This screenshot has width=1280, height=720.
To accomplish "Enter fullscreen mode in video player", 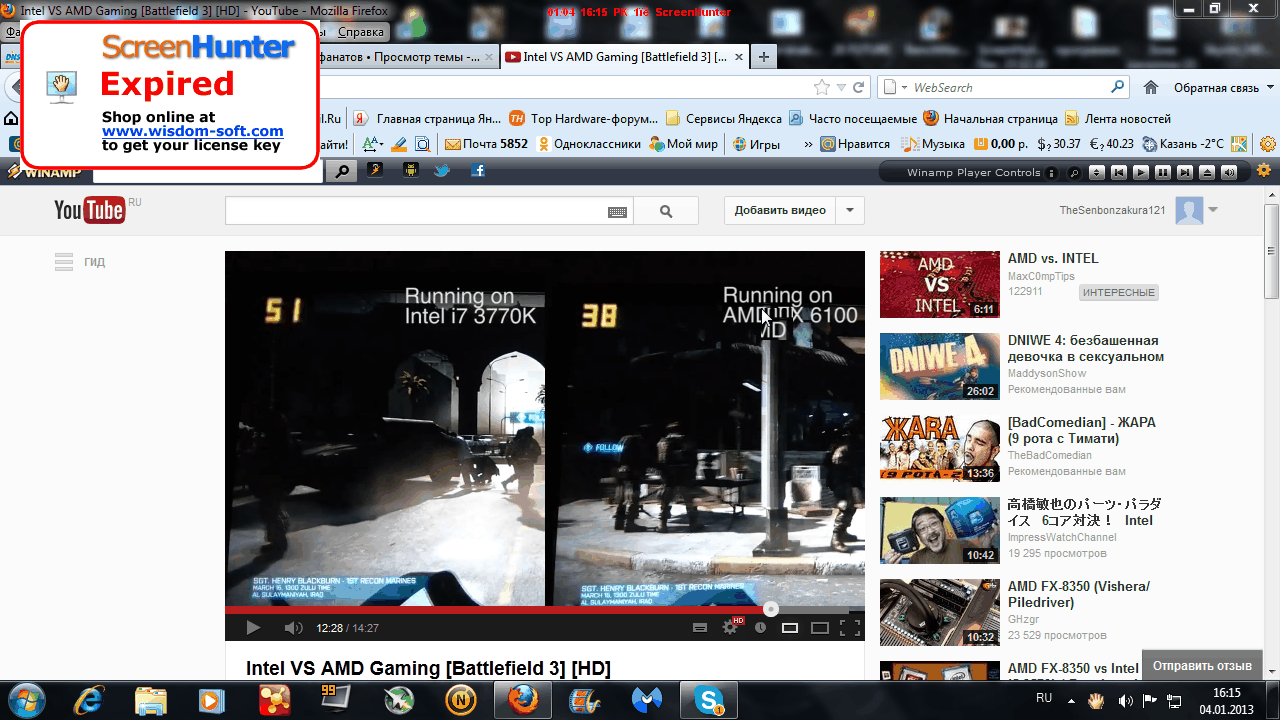I will pyautogui.click(x=850, y=628).
